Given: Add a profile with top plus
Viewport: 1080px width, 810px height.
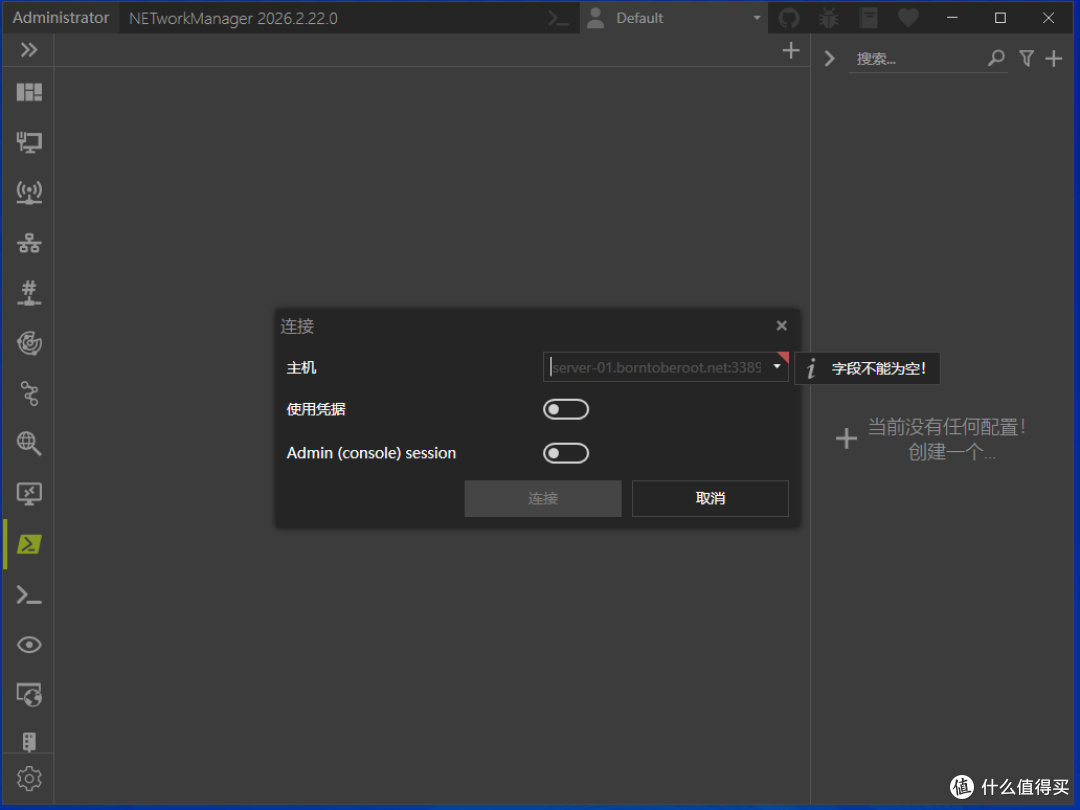Looking at the screenshot, I should (1053, 59).
